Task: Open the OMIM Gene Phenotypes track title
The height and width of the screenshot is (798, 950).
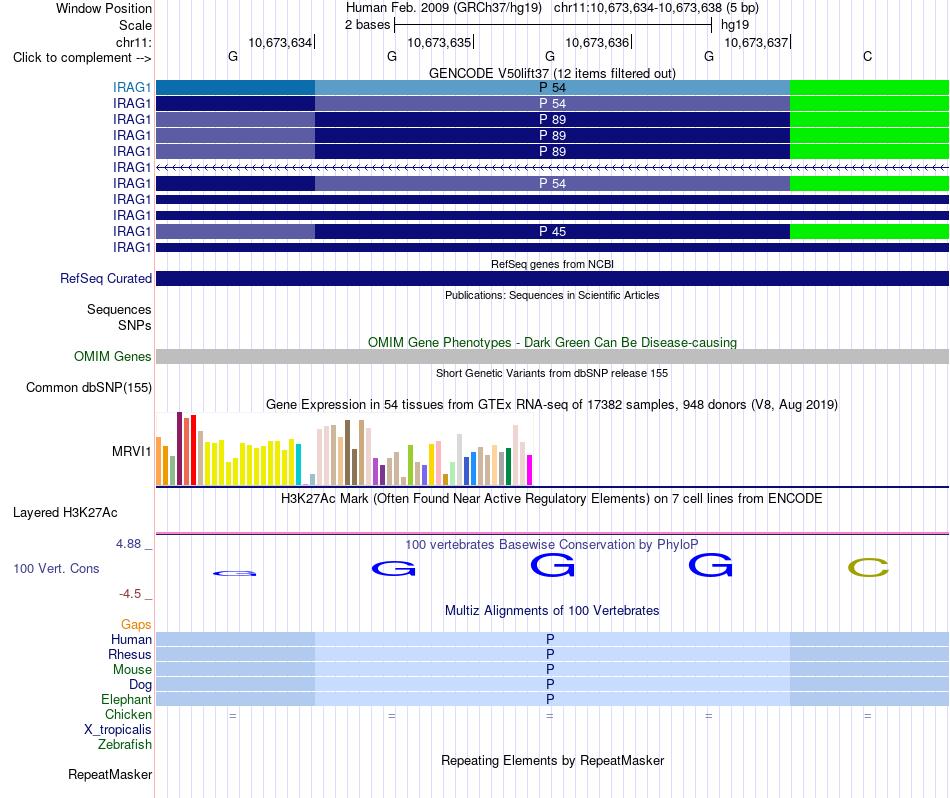Action: (x=552, y=342)
